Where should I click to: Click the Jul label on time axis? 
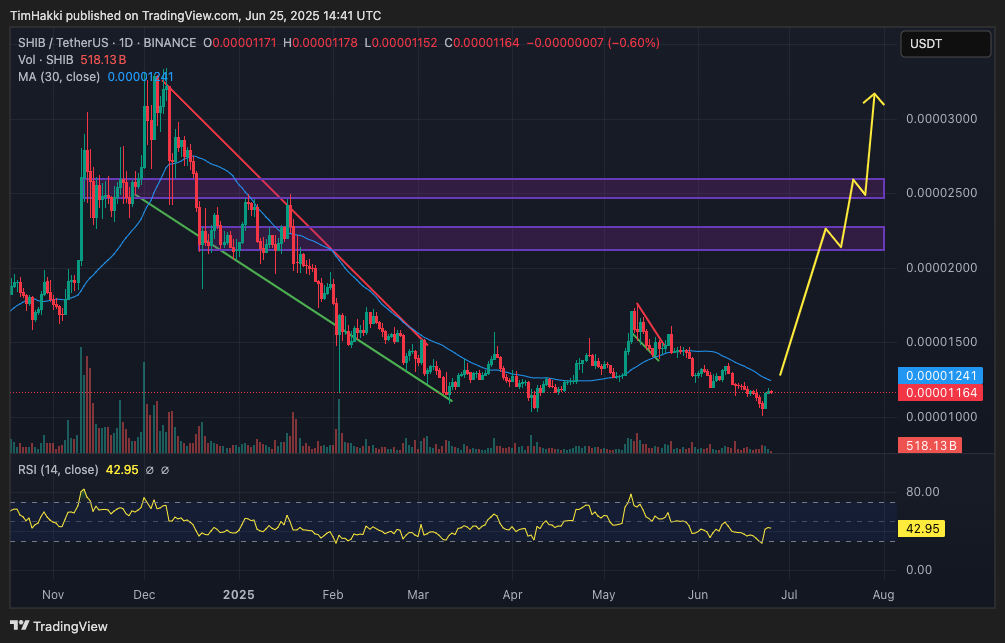pos(789,595)
